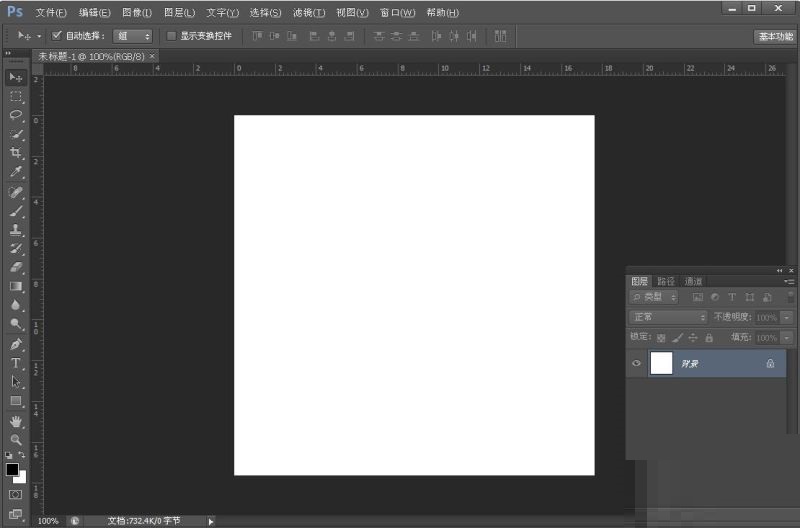This screenshot has width=800, height=528.
Task: Select the Hand tool
Action: (16, 421)
